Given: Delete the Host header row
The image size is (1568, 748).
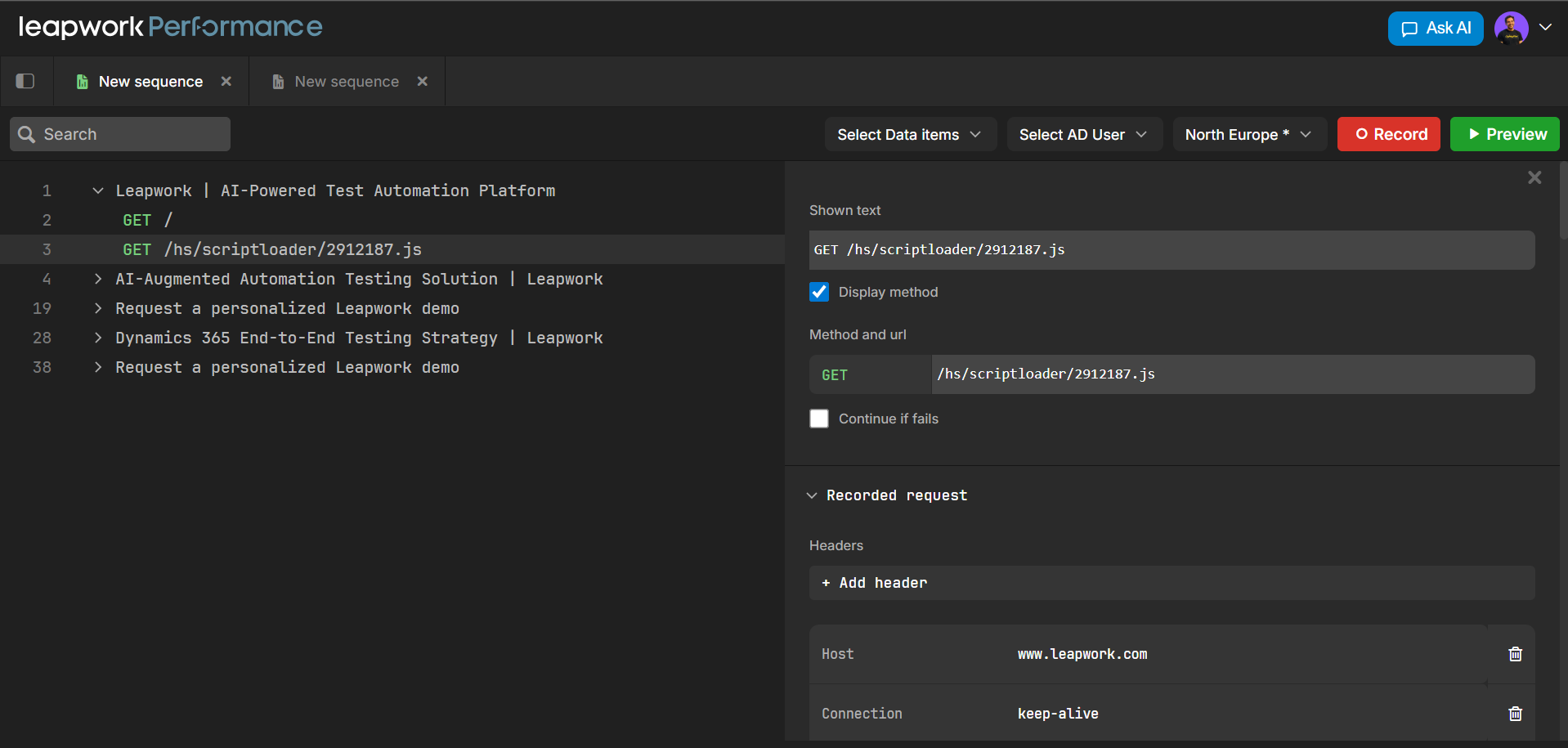Looking at the screenshot, I should [x=1515, y=654].
